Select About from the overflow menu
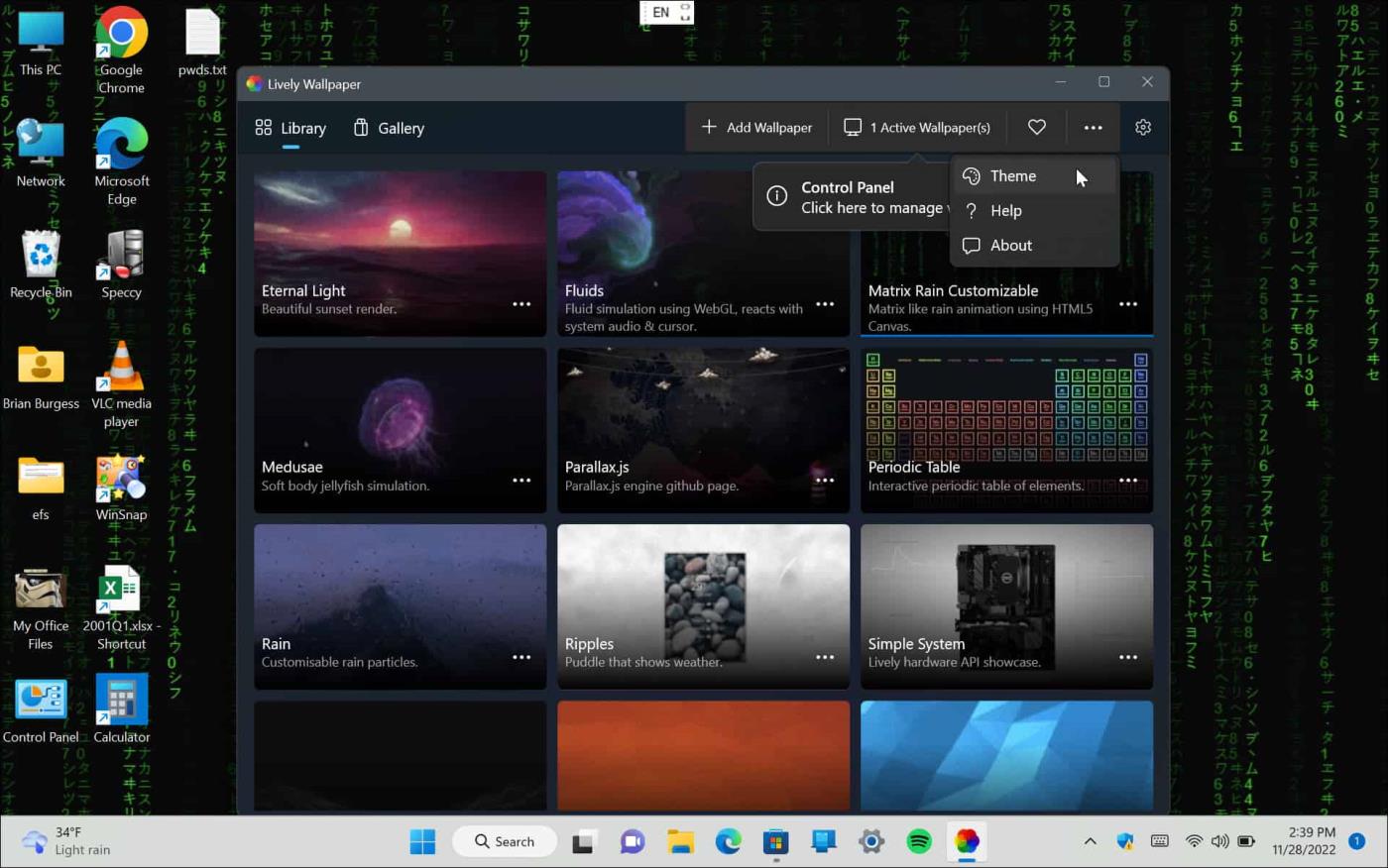Viewport: 1388px width, 868px height. click(x=1034, y=246)
